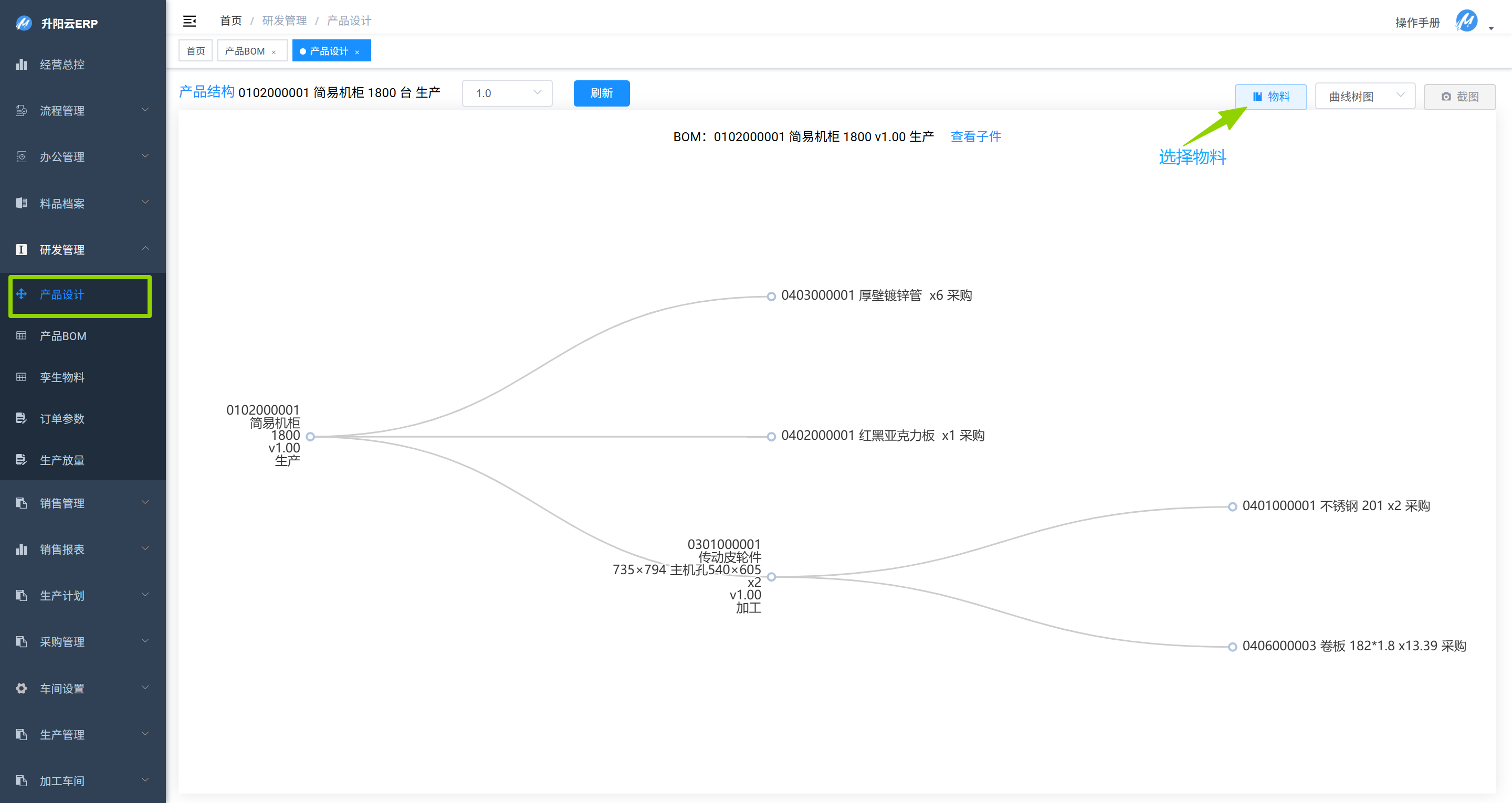Click the user avatar icon top right
This screenshot has height=803, width=1512.
(x=1466, y=21)
